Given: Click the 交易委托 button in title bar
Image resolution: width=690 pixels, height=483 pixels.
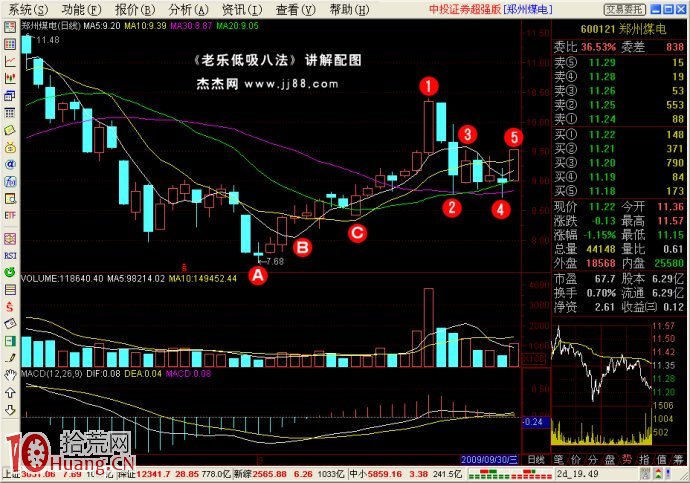Looking at the screenshot, I should [x=624, y=9].
